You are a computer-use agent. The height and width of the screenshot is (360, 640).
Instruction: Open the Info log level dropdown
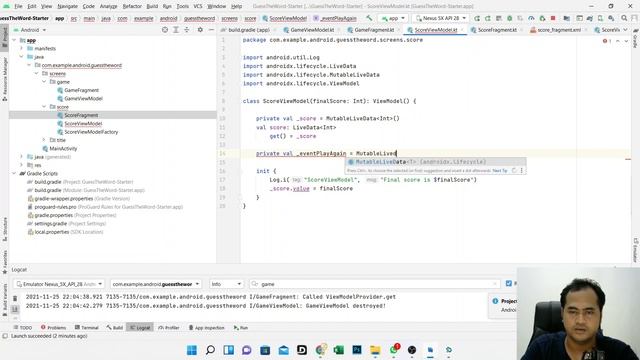[x=226, y=284]
